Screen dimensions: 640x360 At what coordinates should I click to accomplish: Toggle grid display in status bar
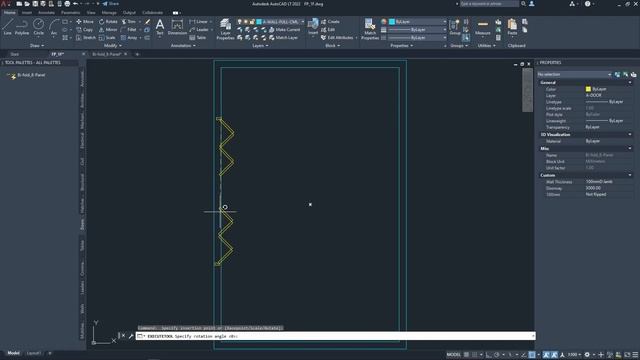[x=466, y=355]
